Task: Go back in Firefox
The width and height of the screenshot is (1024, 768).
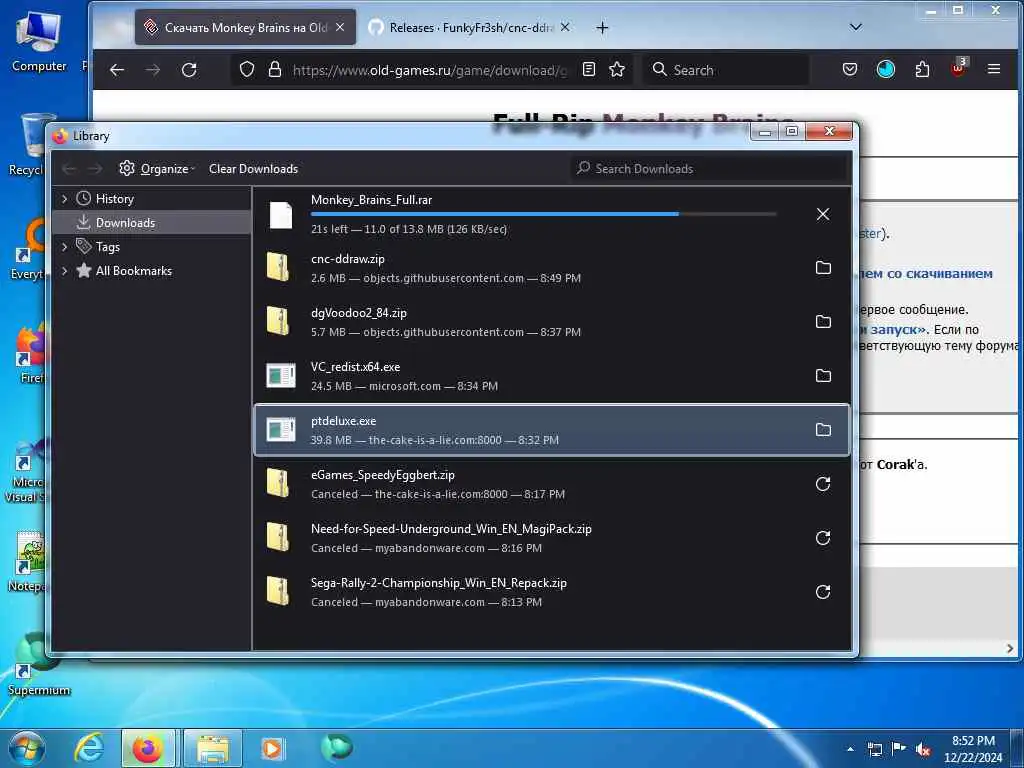Action: 117,70
